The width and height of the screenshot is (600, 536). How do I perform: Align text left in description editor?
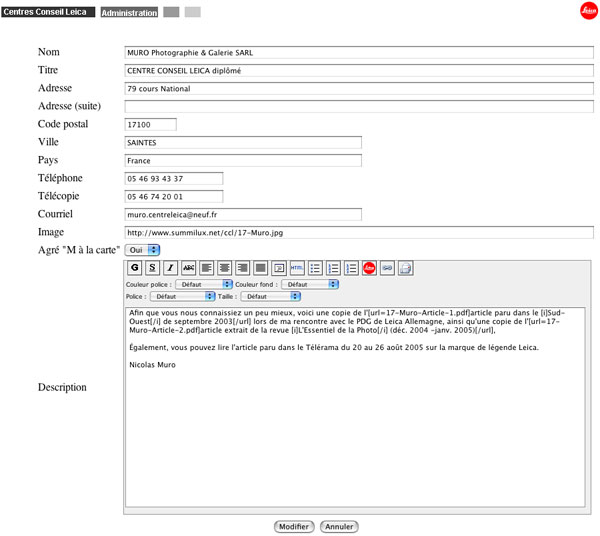click(x=207, y=268)
